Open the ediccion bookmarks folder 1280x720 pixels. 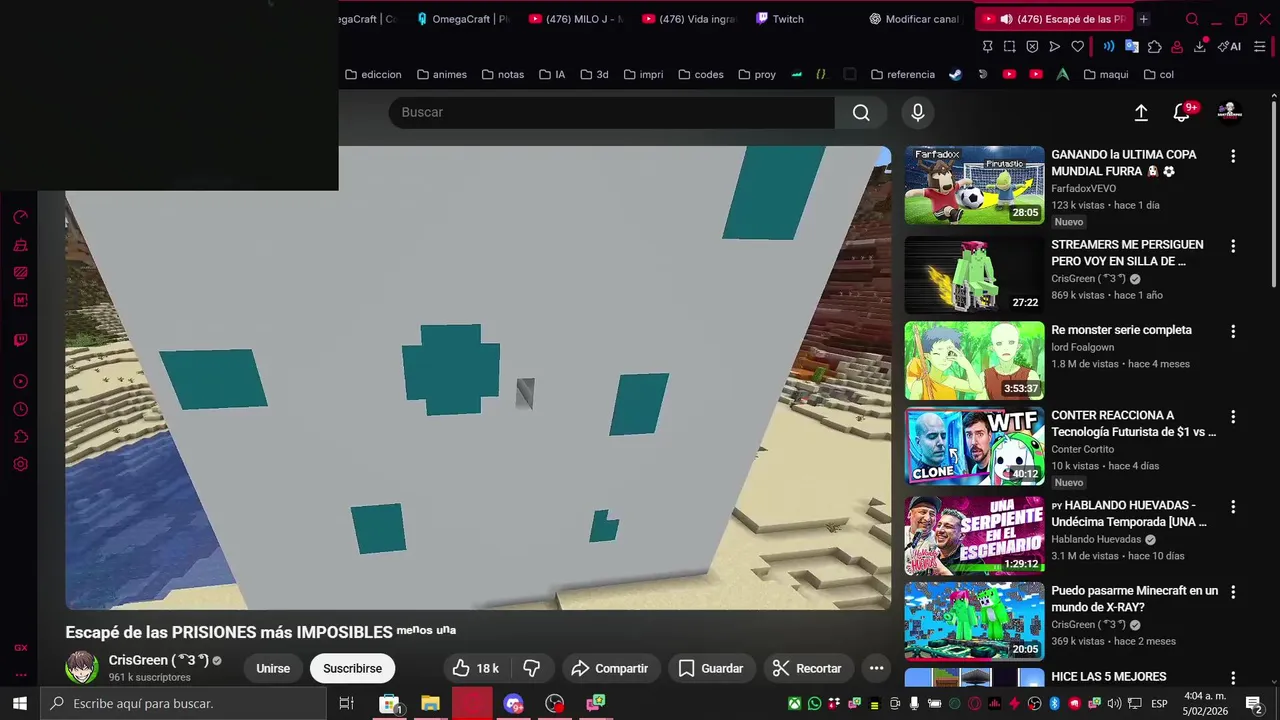coord(373,74)
